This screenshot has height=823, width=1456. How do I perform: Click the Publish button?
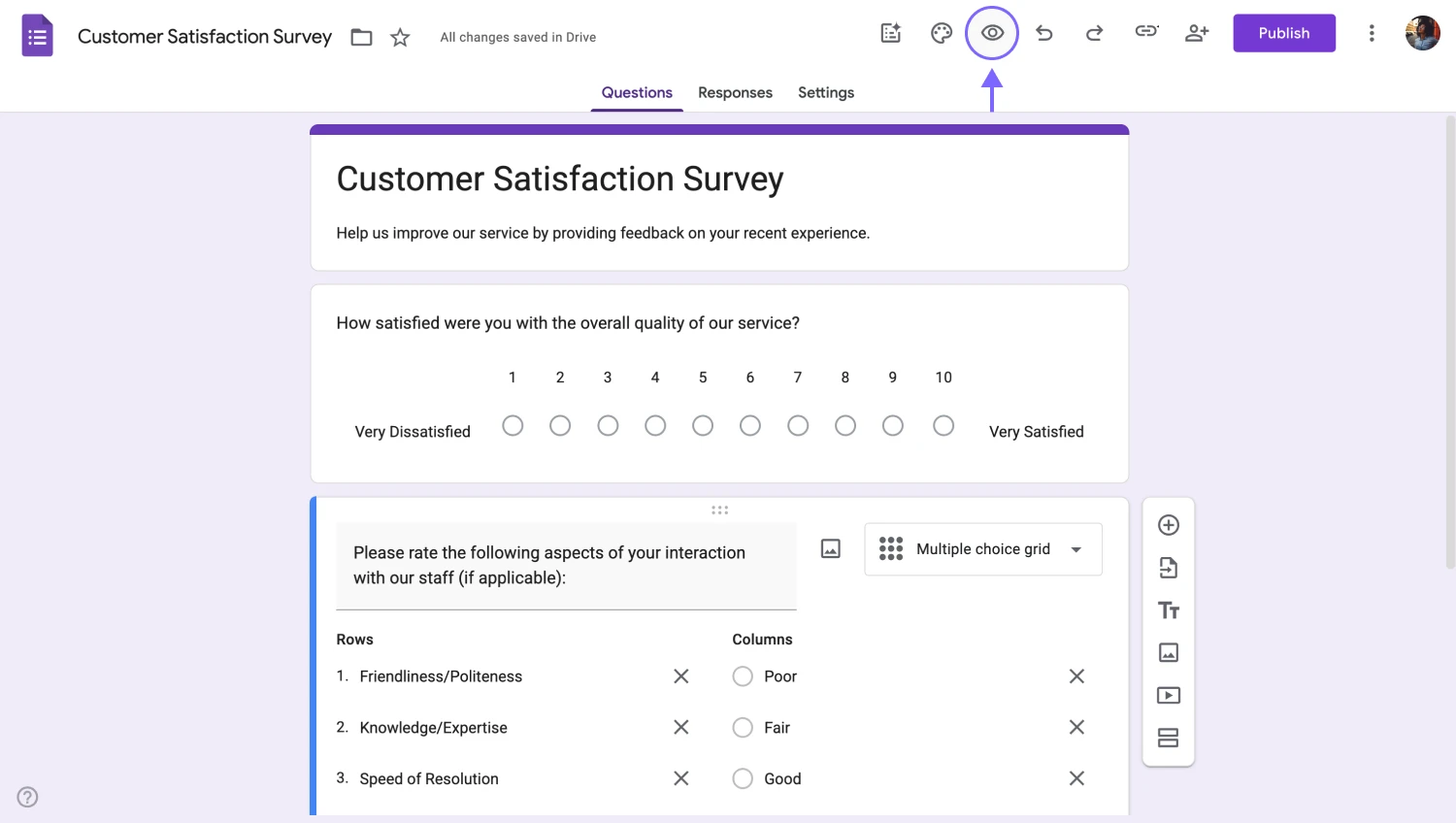(1283, 34)
